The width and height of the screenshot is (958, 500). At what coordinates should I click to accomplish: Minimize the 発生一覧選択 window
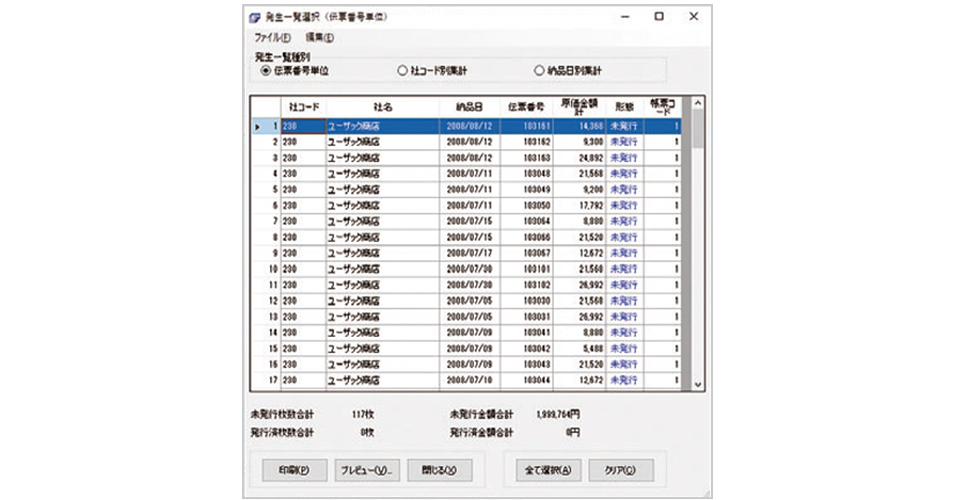(625, 17)
